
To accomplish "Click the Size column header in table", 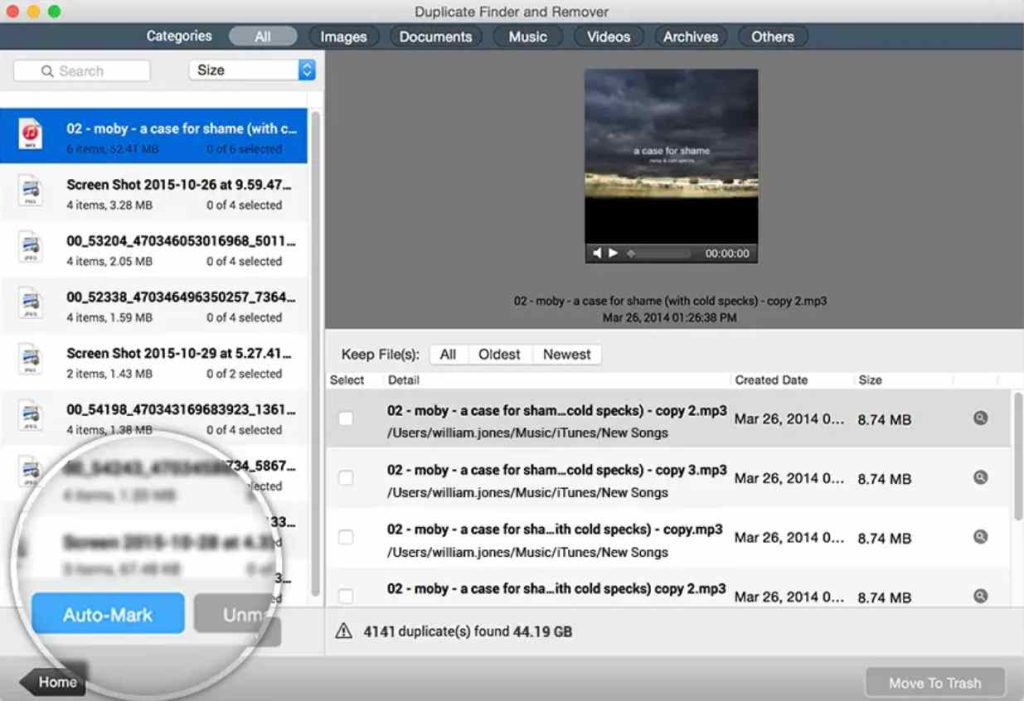I will pos(870,380).
